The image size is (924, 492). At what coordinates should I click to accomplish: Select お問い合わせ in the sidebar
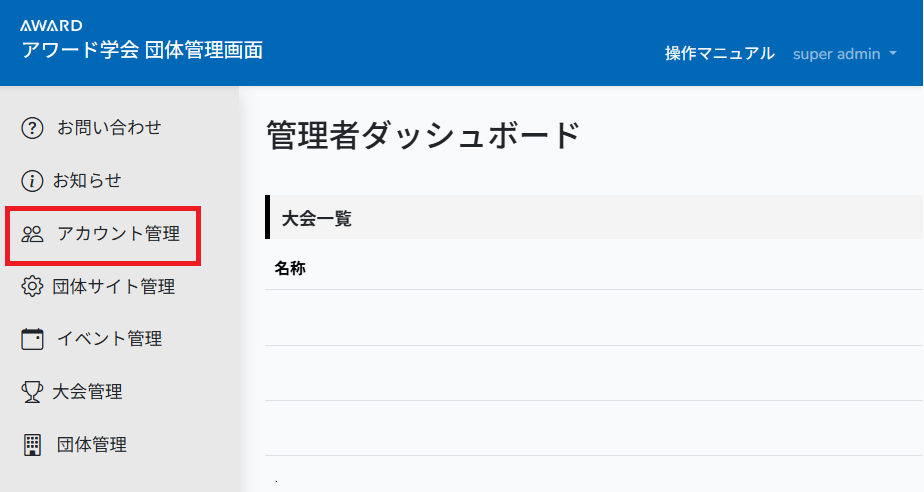pos(109,128)
